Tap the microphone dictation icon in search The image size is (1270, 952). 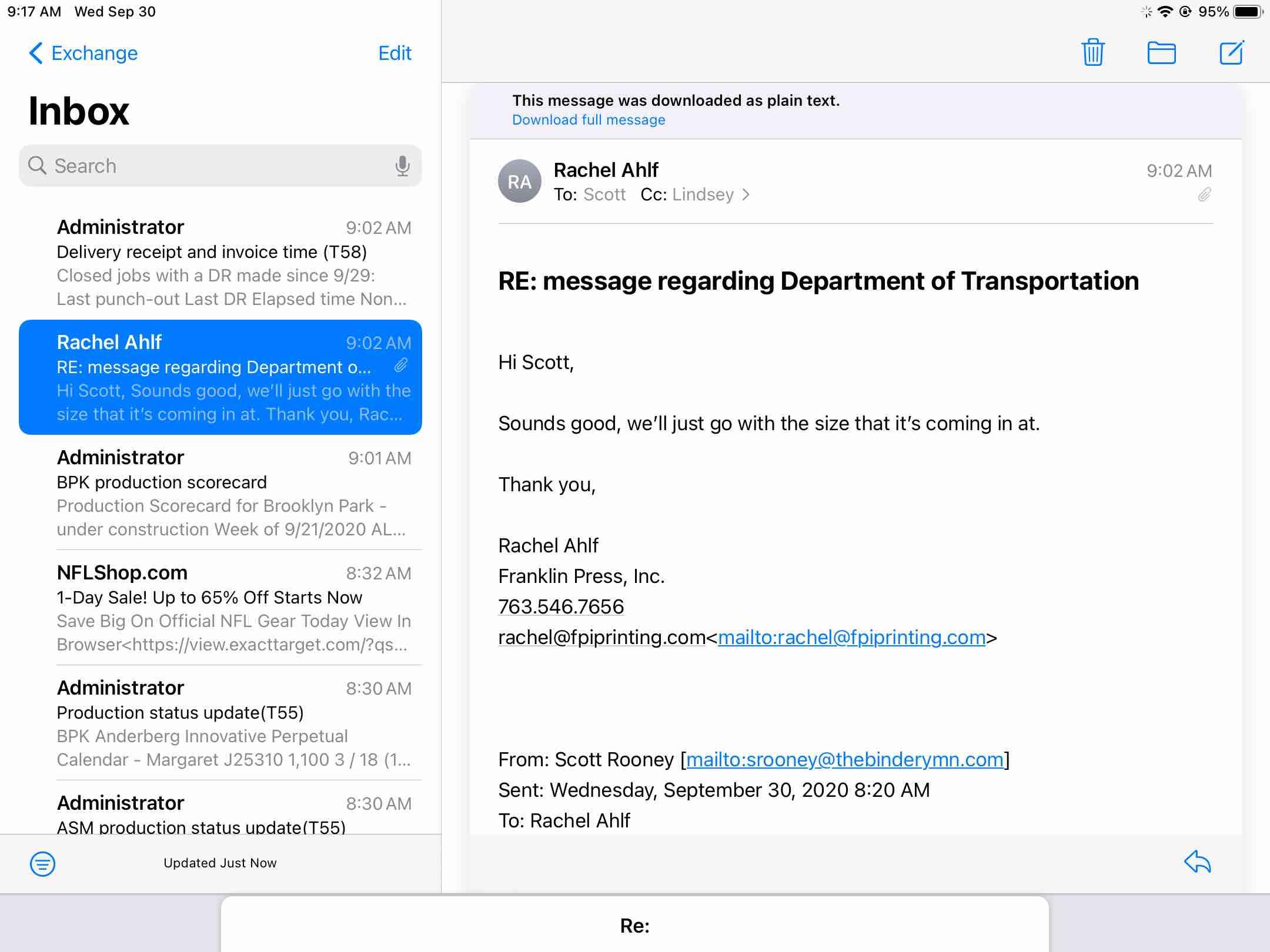(402, 166)
